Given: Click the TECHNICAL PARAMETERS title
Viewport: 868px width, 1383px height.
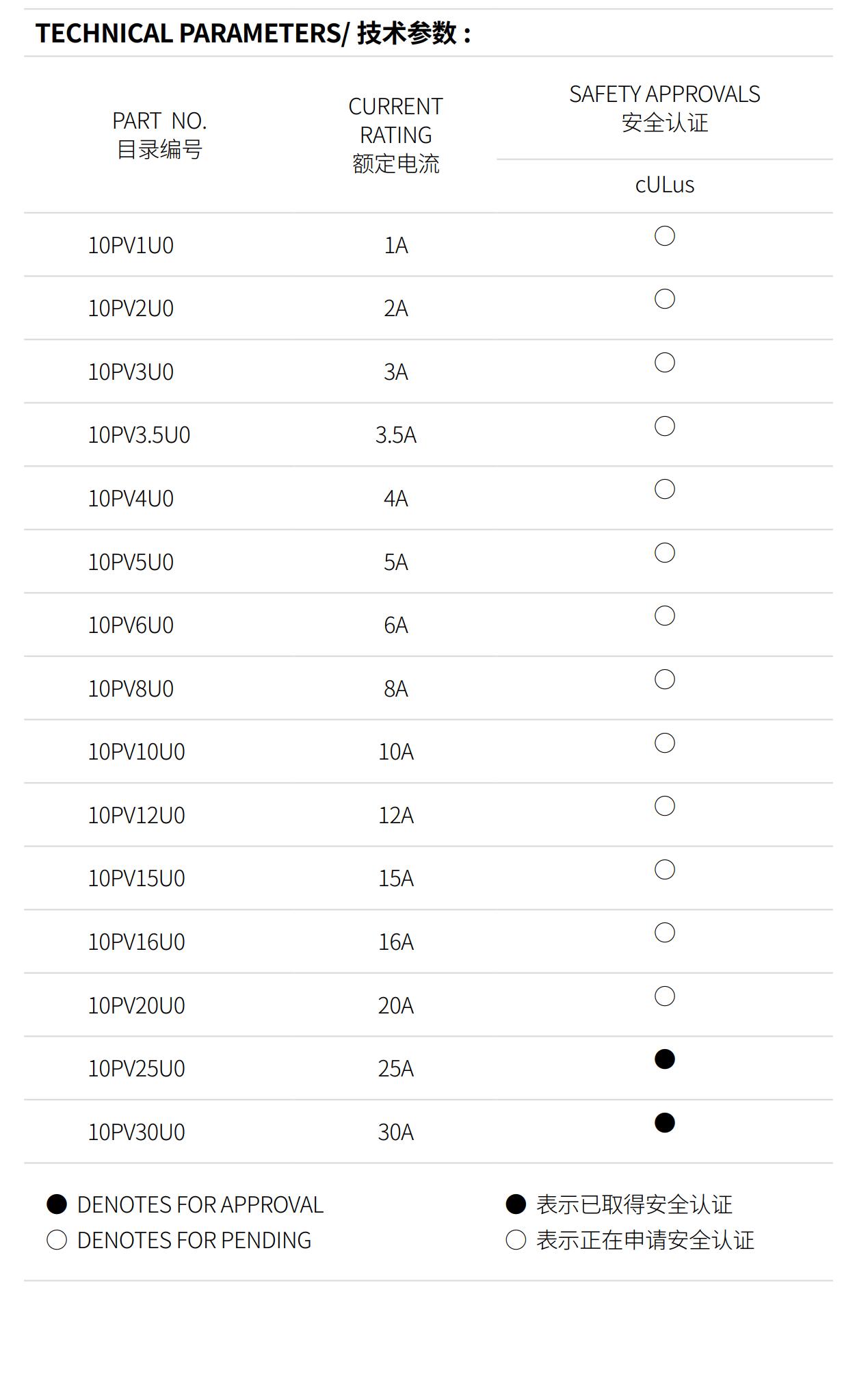Looking at the screenshot, I should point(253,33).
